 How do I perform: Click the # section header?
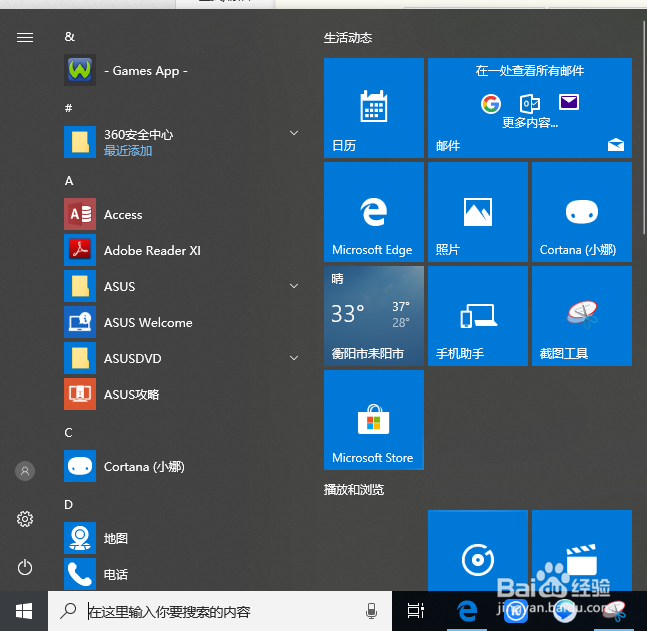(x=68, y=108)
